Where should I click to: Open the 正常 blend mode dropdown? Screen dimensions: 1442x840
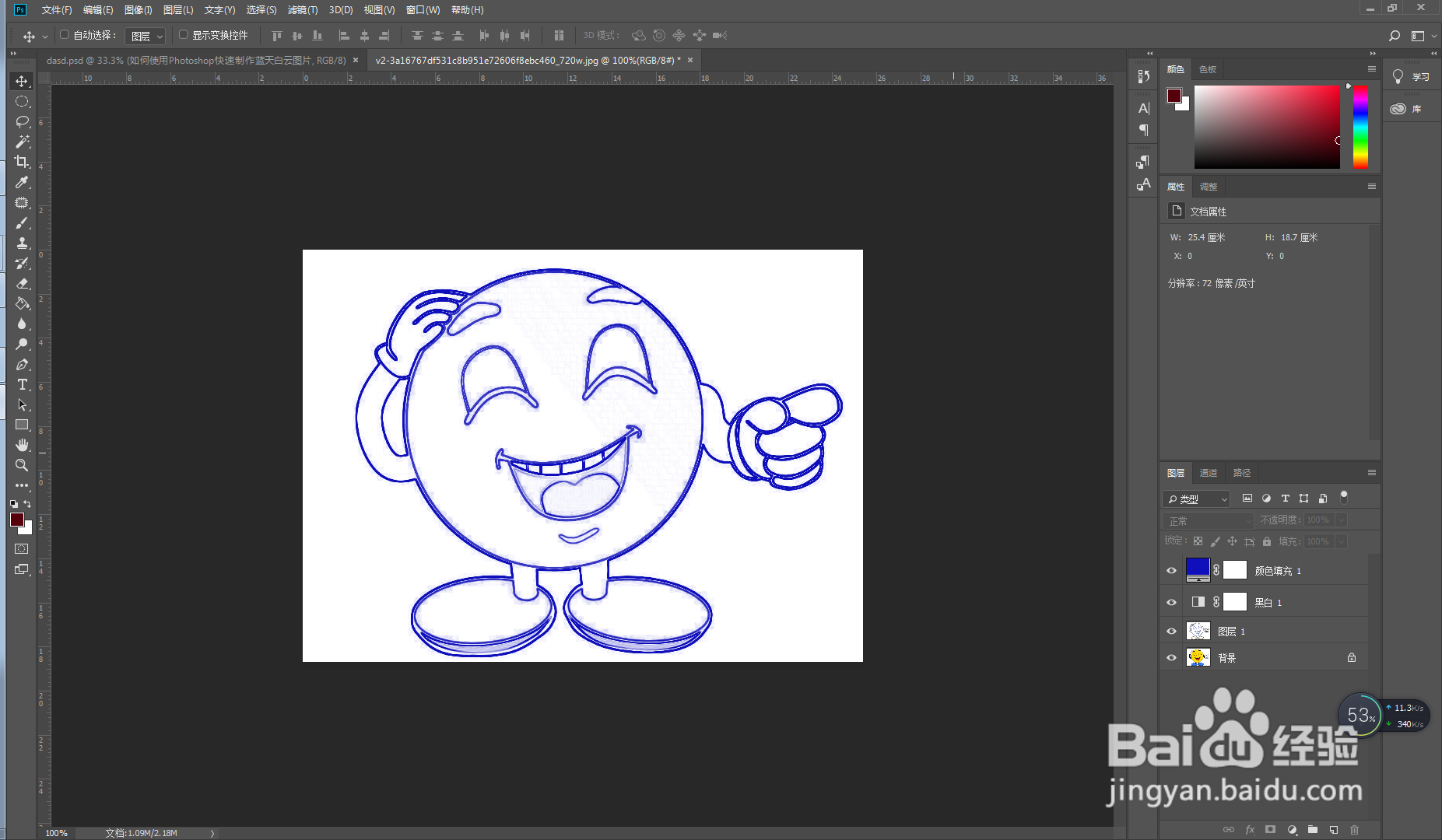(x=1207, y=520)
